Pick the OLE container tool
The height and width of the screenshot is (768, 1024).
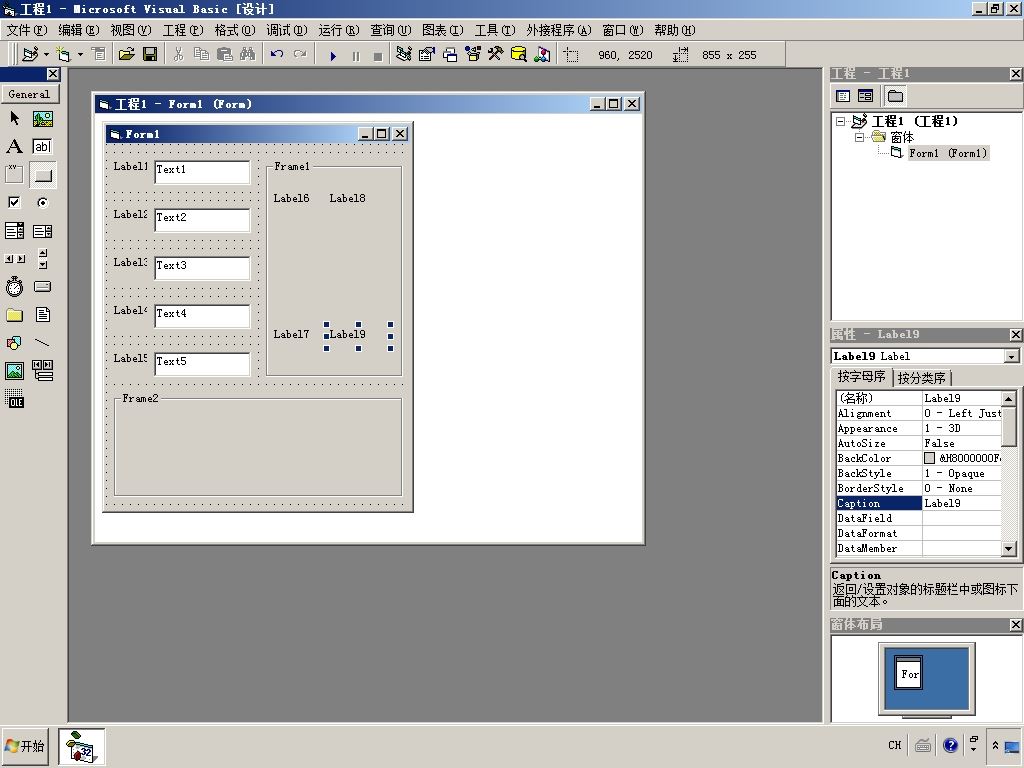(14, 398)
